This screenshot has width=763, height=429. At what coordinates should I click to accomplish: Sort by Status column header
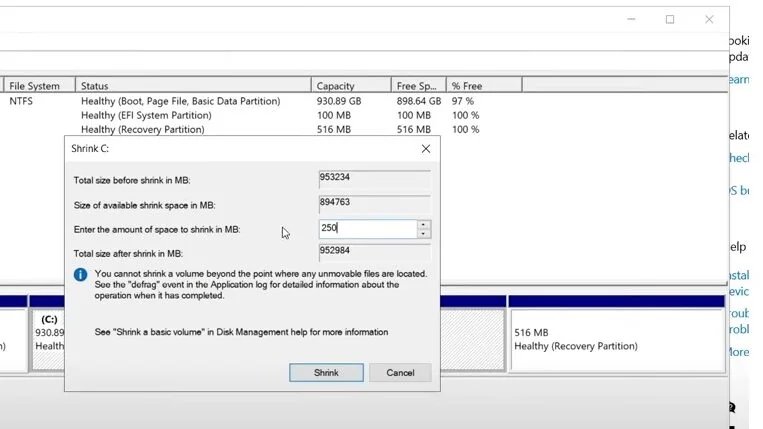pyautogui.click(x=193, y=86)
